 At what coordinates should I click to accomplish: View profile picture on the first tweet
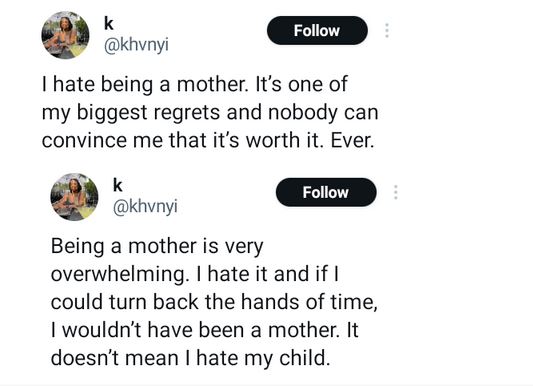pos(65,35)
